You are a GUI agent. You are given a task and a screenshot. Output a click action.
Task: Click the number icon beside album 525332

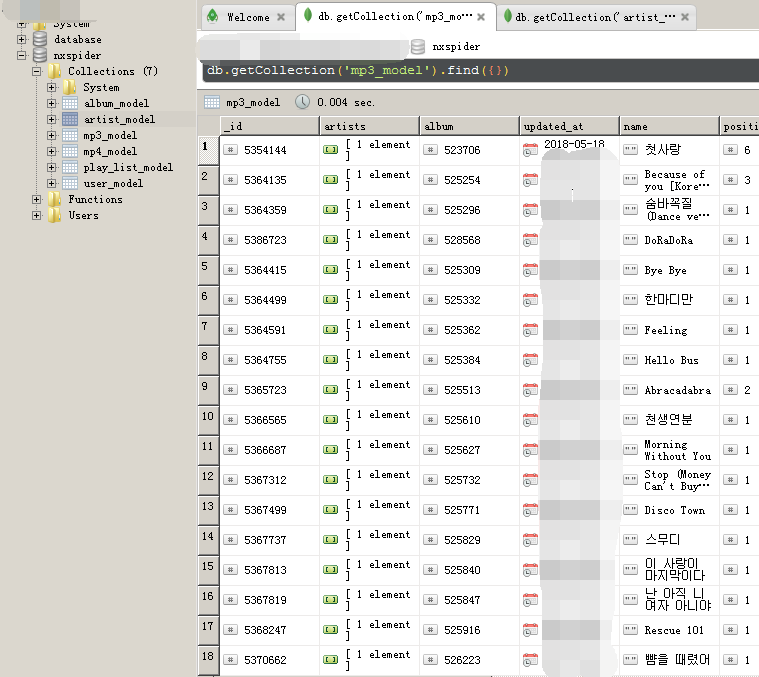click(x=430, y=300)
